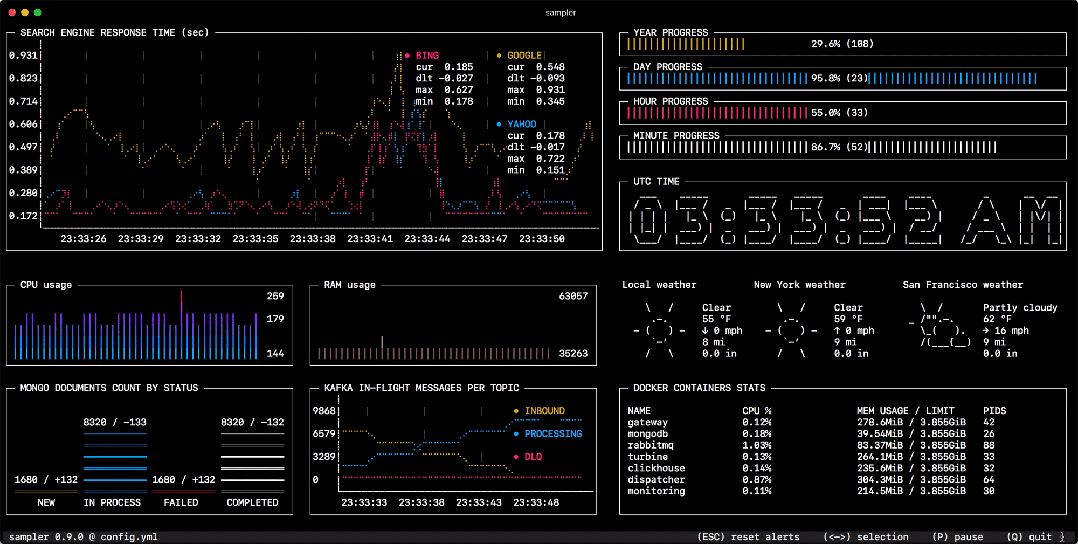Click rabbitmq CPU value 1.03%

pos(757,445)
